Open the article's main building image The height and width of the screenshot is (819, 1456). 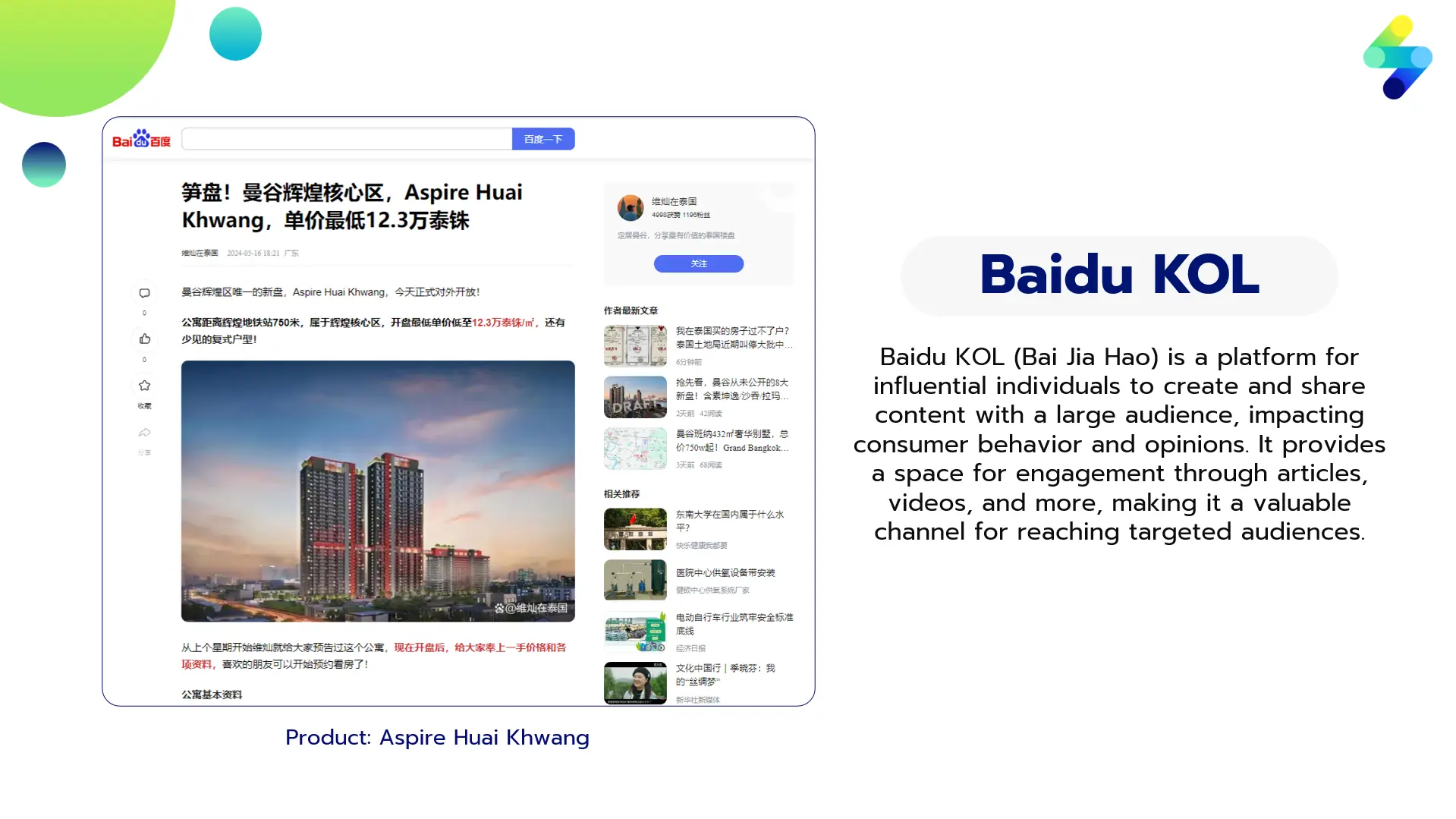click(378, 491)
